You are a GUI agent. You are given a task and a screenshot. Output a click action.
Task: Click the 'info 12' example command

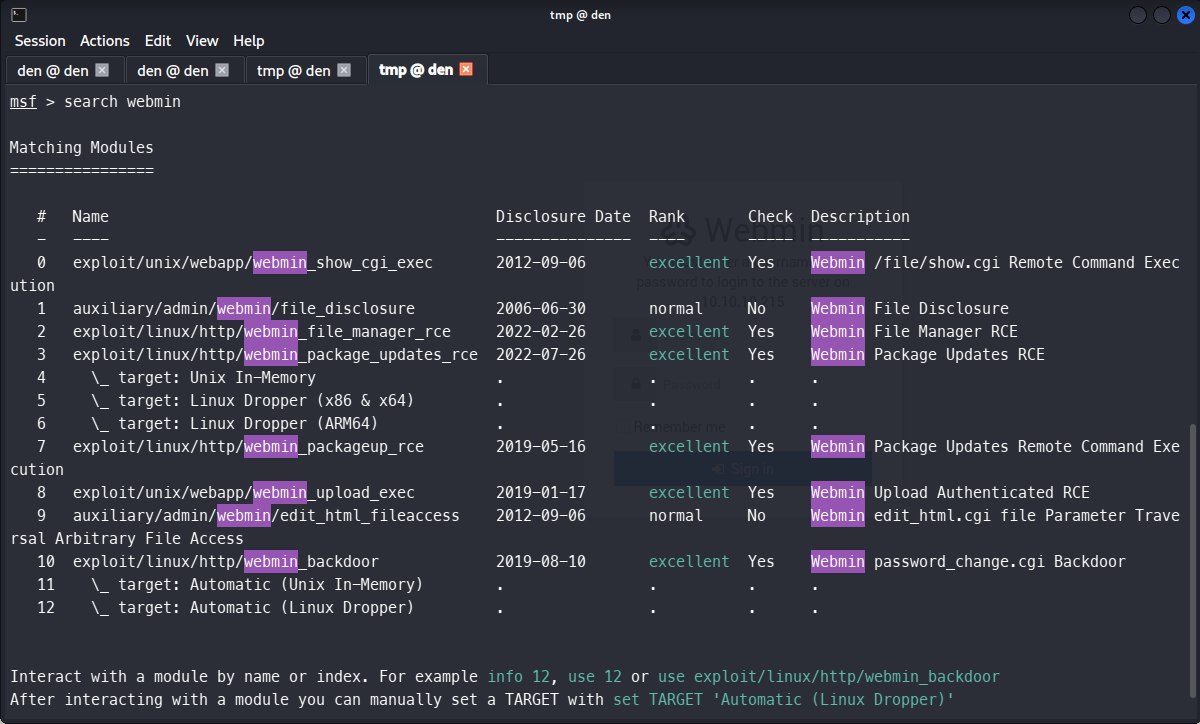[519, 677]
